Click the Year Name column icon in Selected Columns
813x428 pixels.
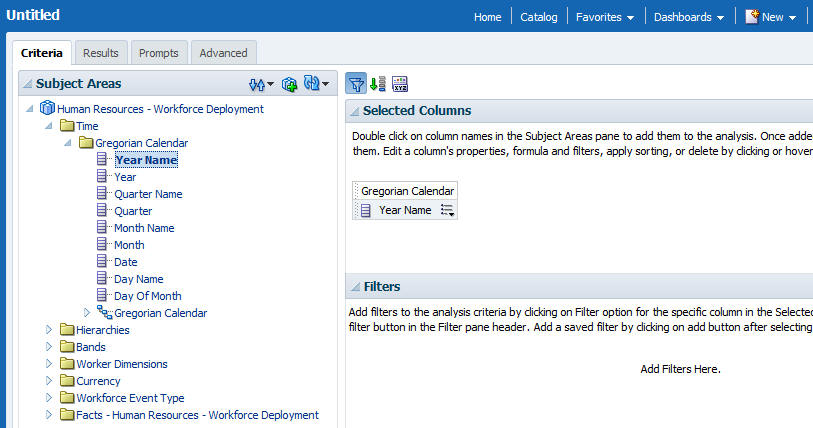366,210
